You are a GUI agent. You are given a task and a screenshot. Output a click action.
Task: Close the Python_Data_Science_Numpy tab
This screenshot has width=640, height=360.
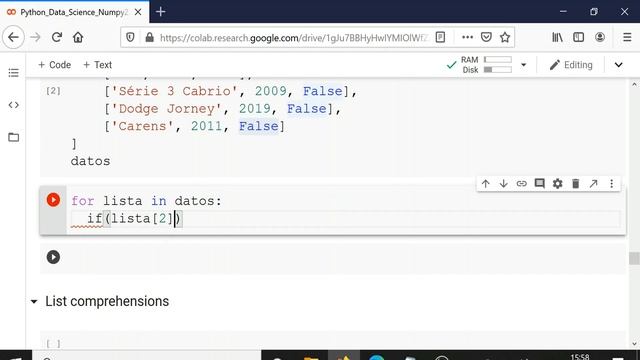pyautogui.click(x=138, y=12)
